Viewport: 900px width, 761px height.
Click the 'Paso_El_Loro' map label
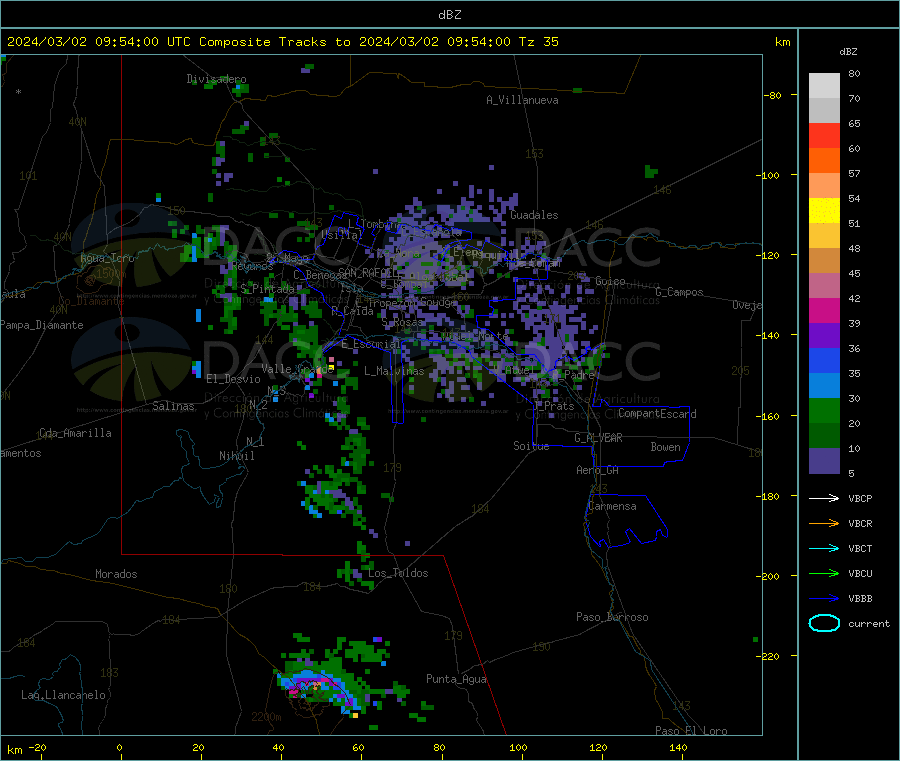(692, 731)
